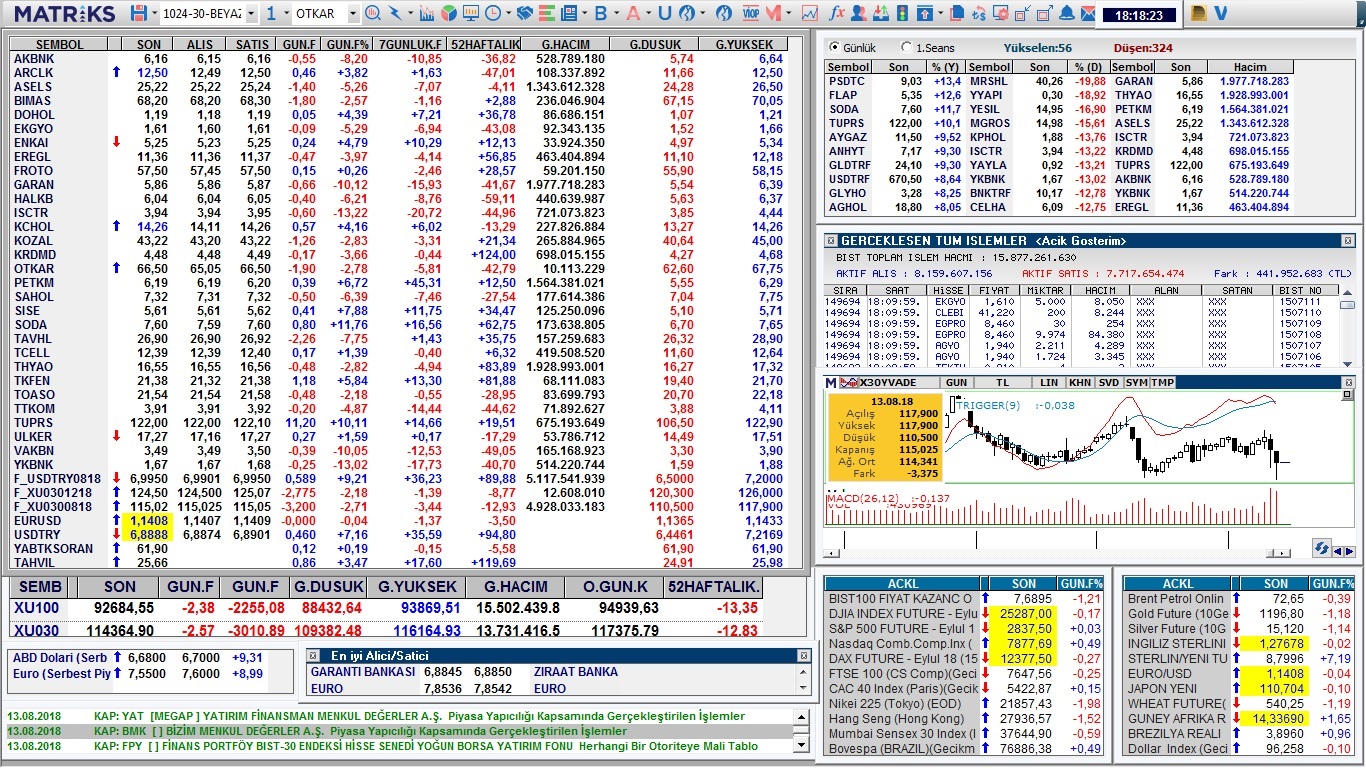Click the Brent Petrol row in commodities panel
The height and width of the screenshot is (768, 1366).
pyautogui.click(x=1239, y=599)
